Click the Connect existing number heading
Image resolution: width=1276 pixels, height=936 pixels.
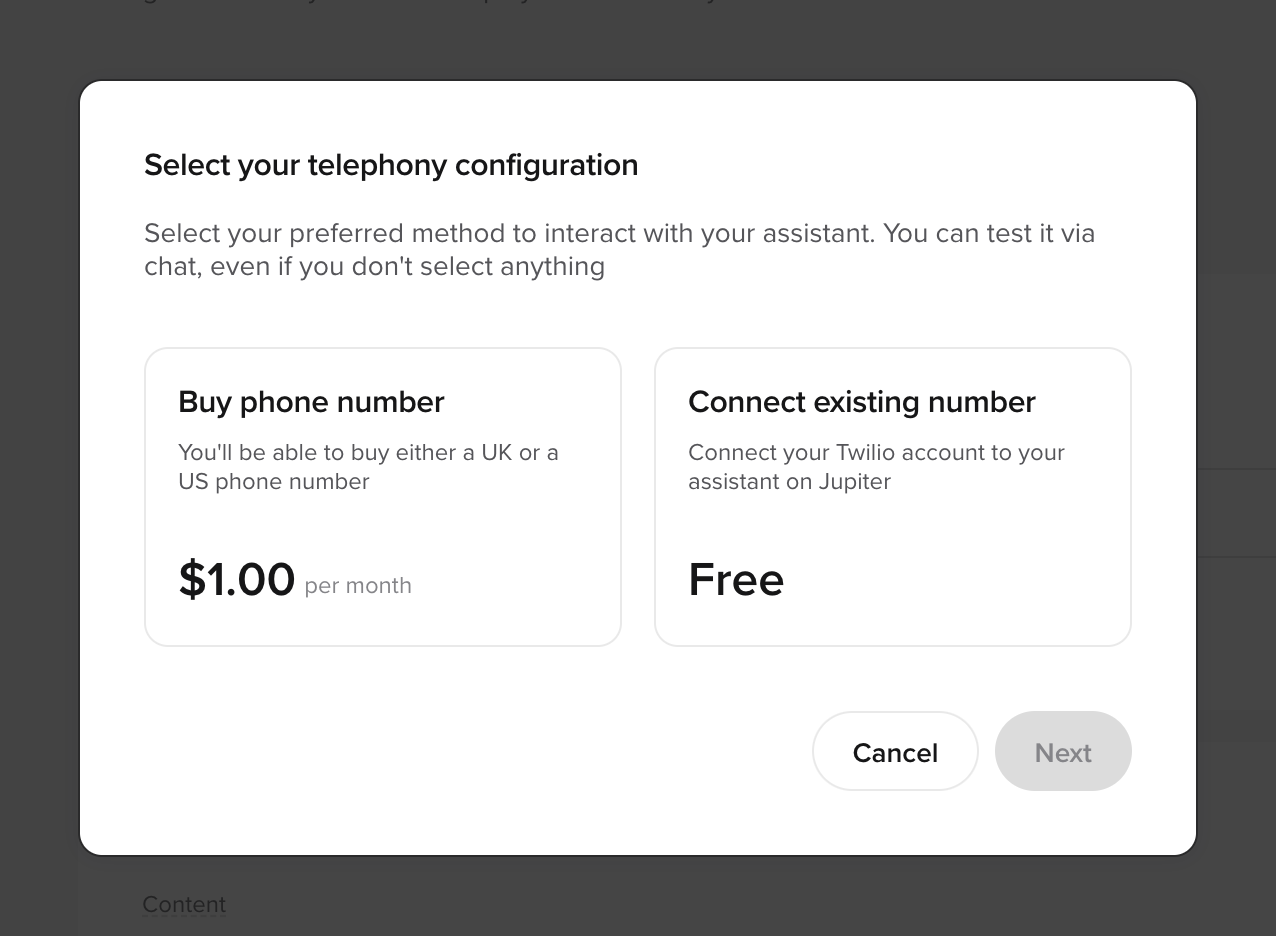coord(861,401)
